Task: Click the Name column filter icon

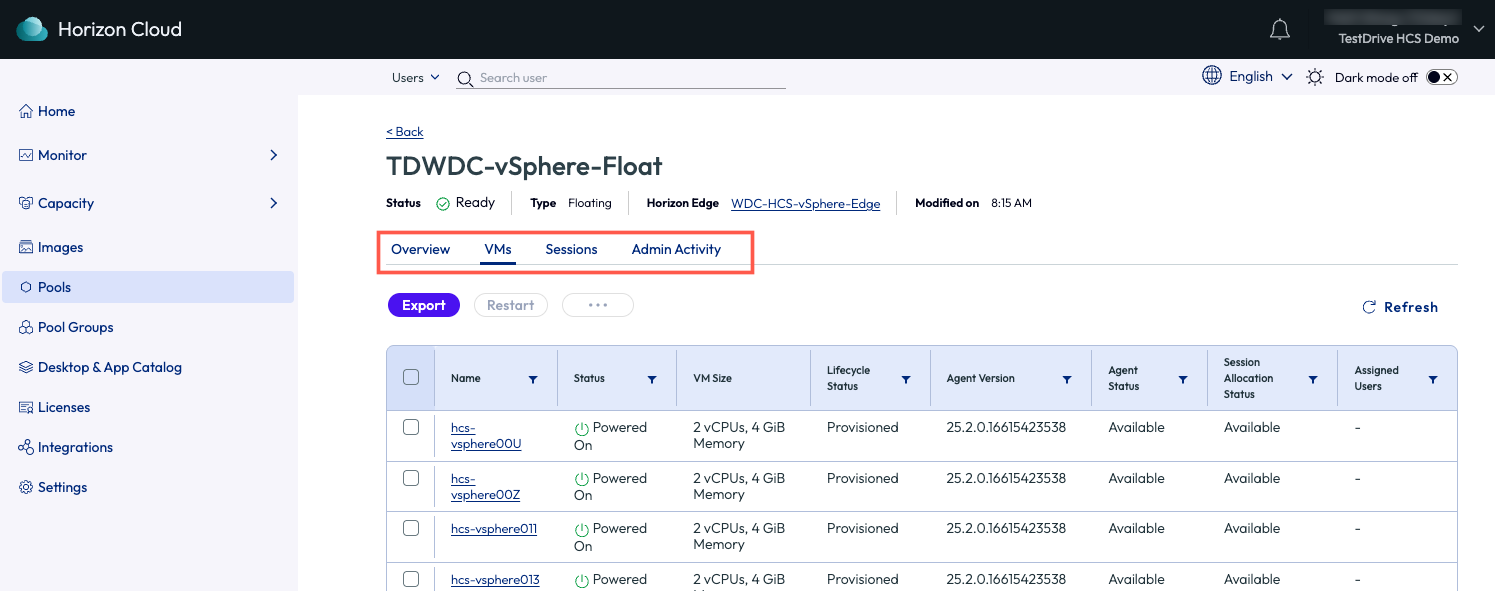Action: point(532,379)
